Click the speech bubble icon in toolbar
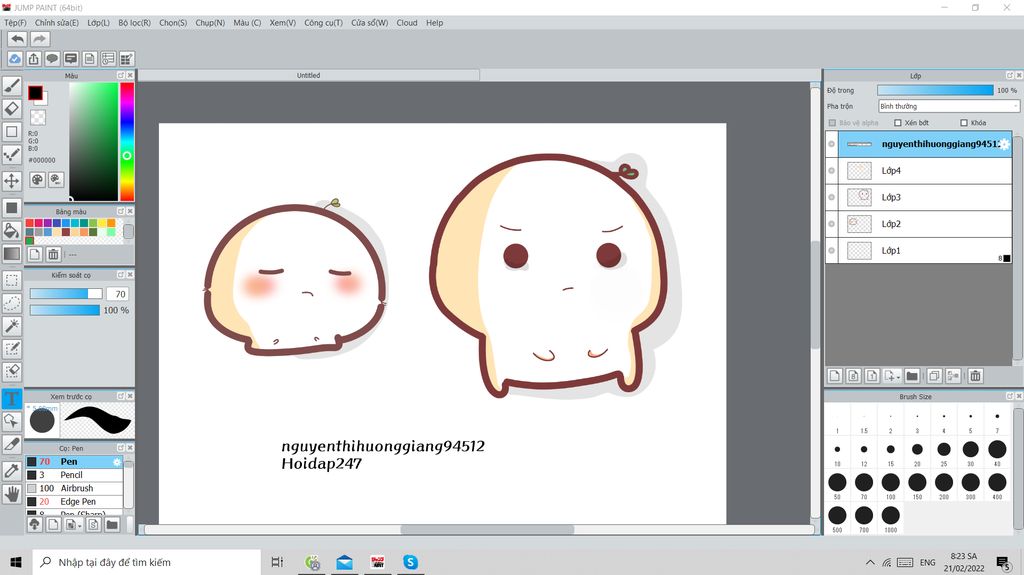This screenshot has height=575, width=1024. pos(52,59)
